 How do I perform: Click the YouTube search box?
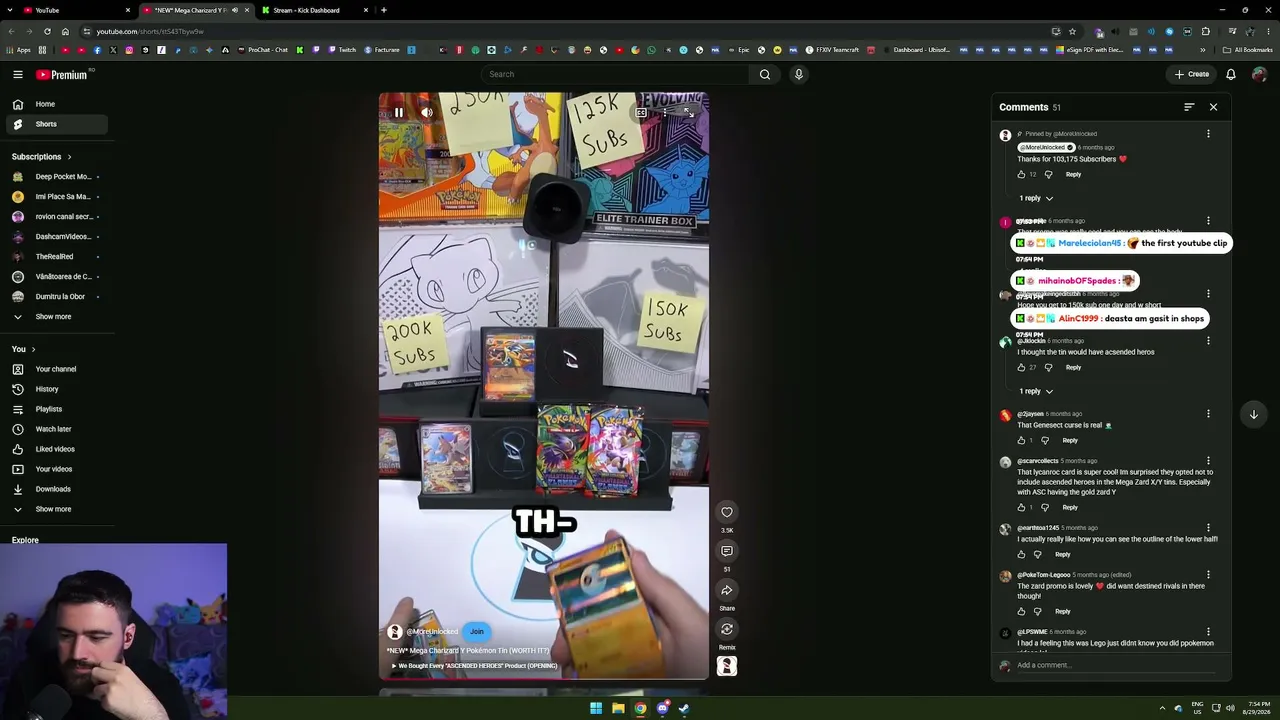point(614,74)
